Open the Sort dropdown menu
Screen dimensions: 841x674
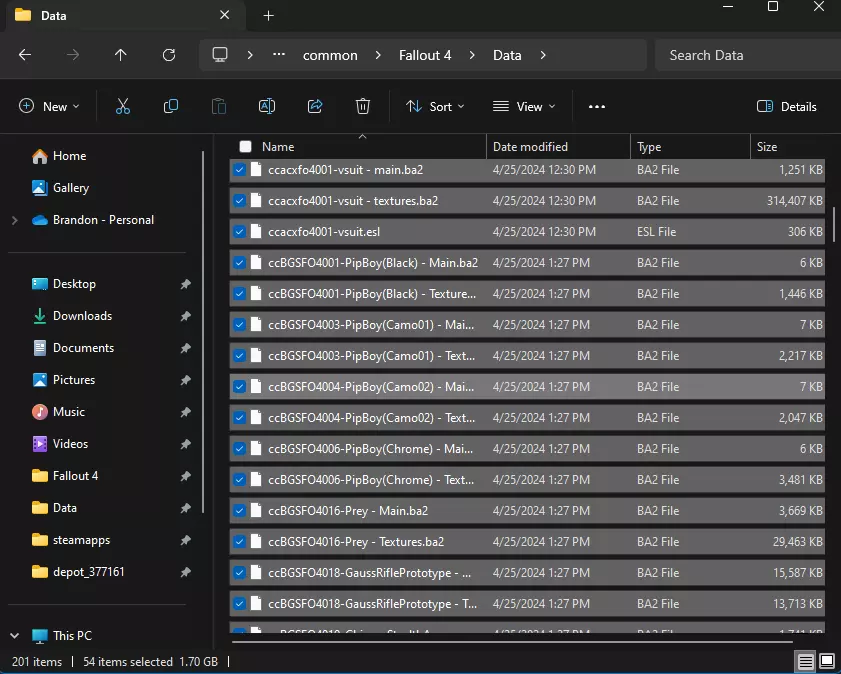(x=435, y=106)
